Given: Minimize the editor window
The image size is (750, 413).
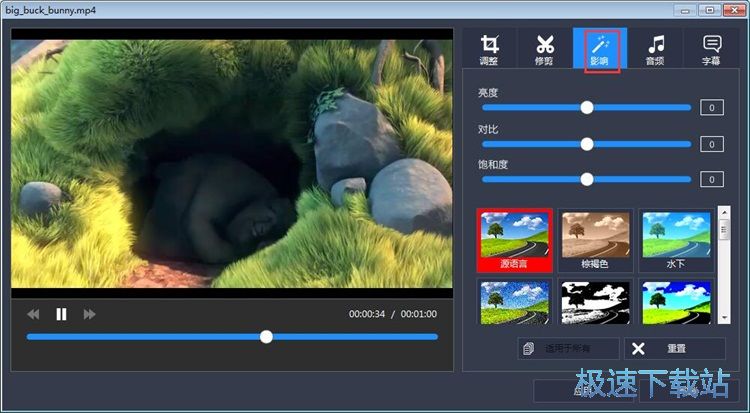Looking at the screenshot, I should tap(686, 10).
